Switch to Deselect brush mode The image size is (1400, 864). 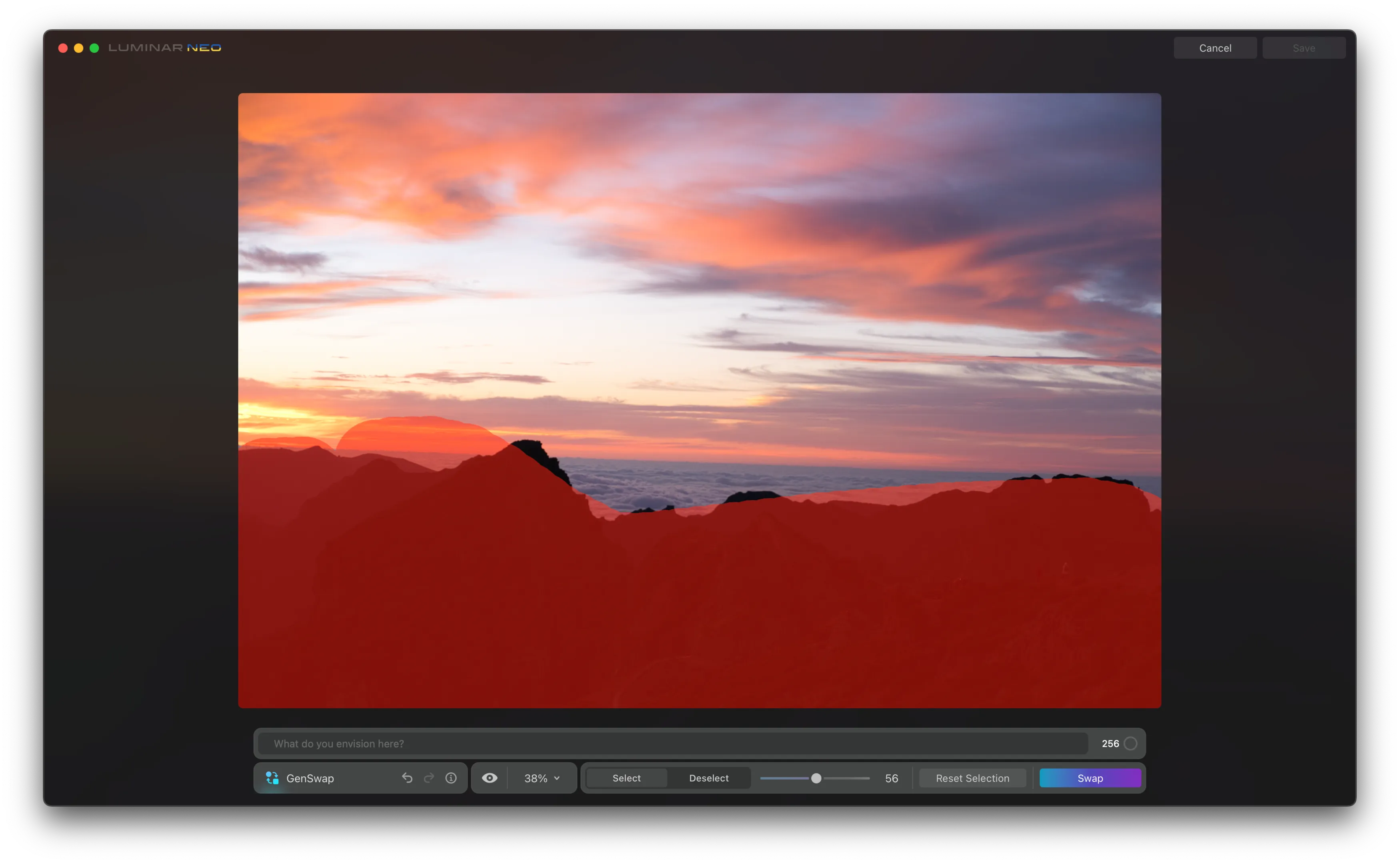(x=708, y=778)
